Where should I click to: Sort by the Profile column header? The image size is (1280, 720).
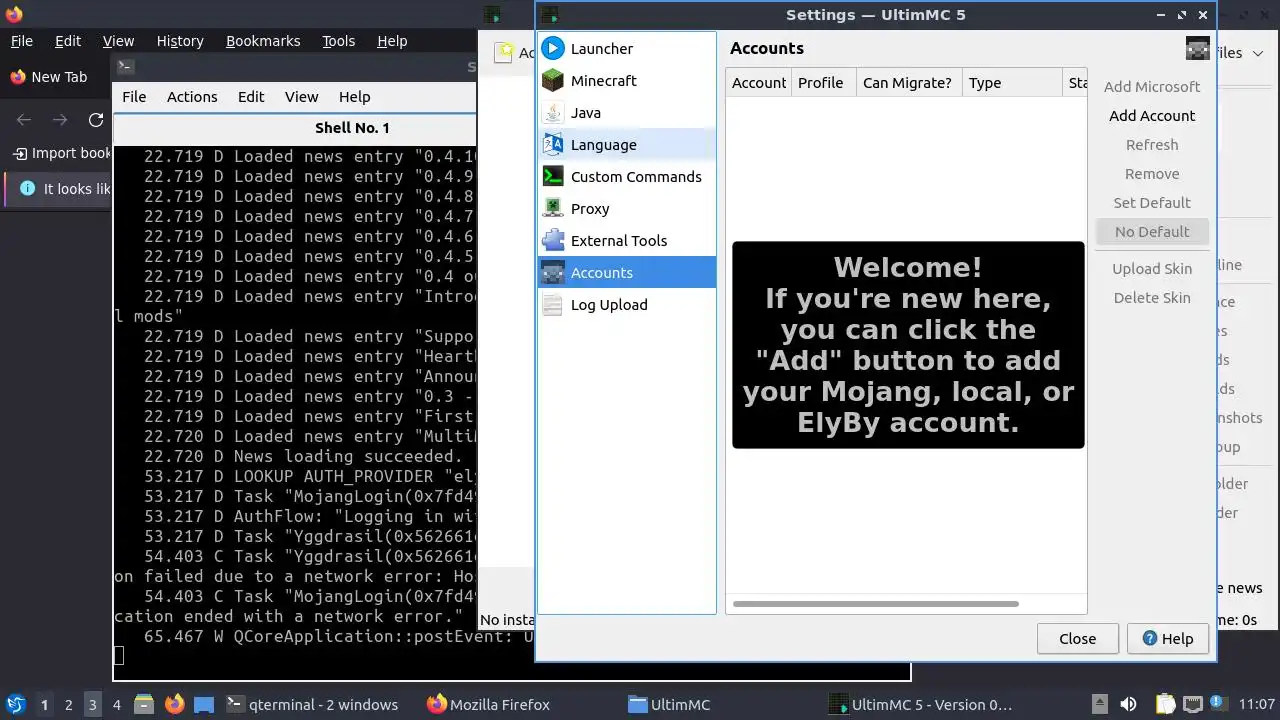823,83
